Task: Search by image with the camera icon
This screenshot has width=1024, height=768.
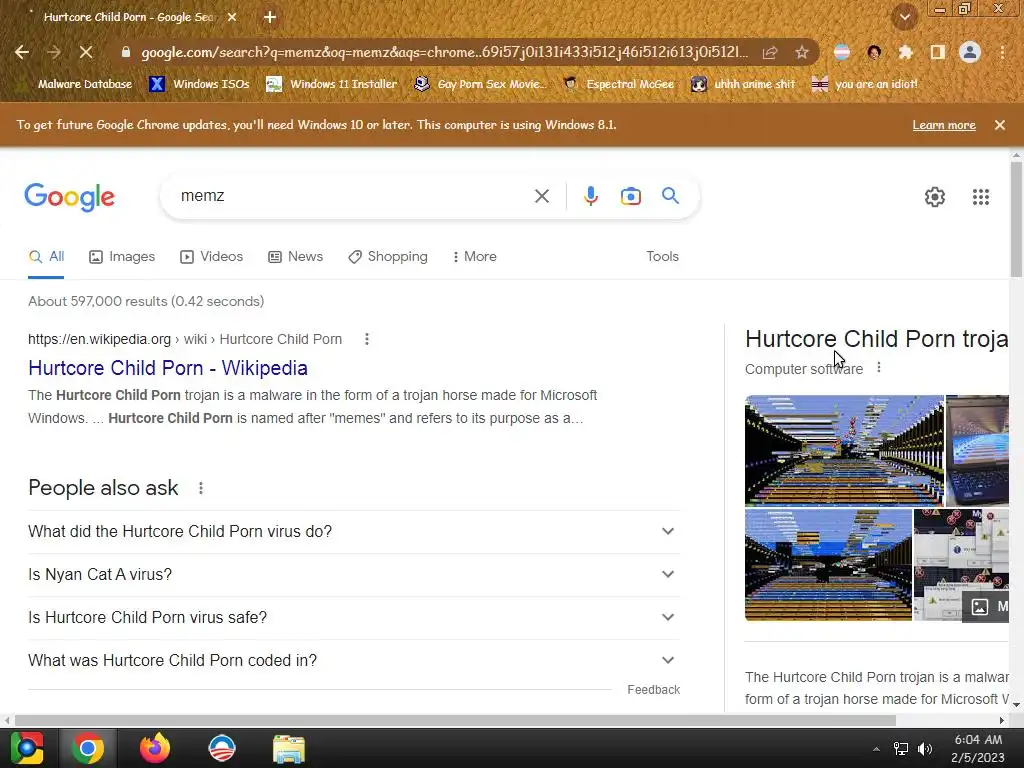Action: click(x=630, y=196)
